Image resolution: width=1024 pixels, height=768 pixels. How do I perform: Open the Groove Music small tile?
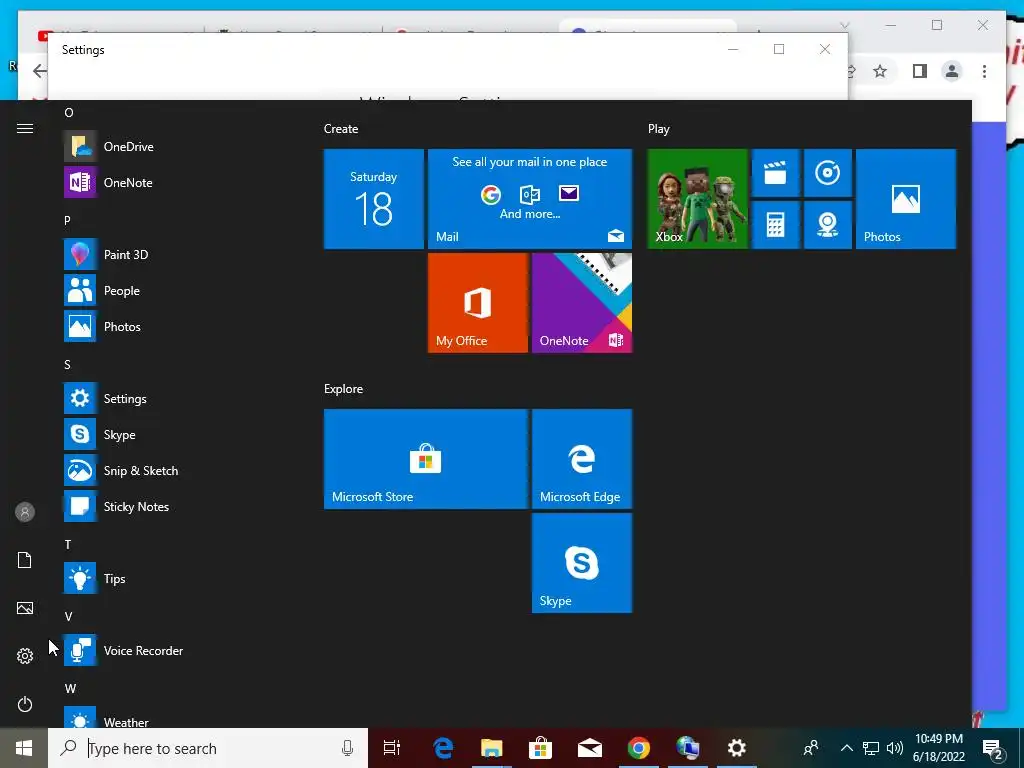[827, 173]
